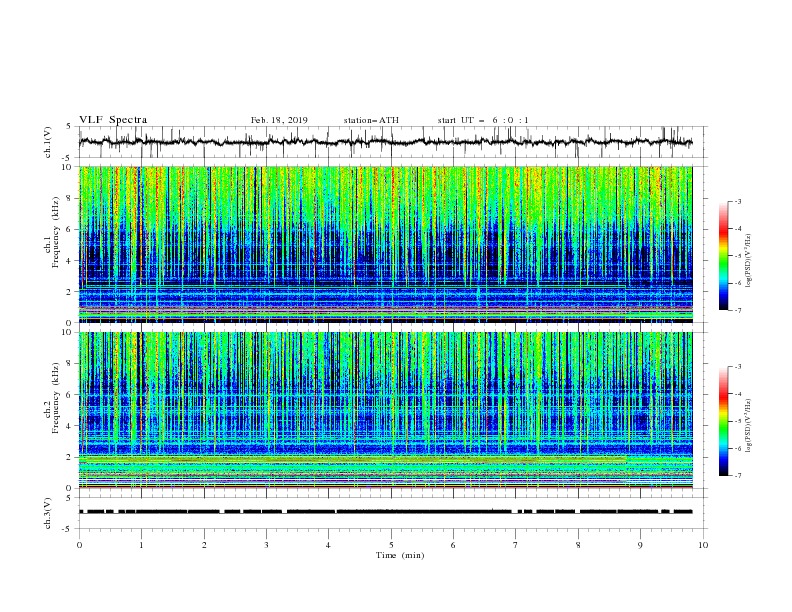Click the "5" tick on ch.1(V) axis
Screen dimensions: 792x612
(x=70, y=127)
